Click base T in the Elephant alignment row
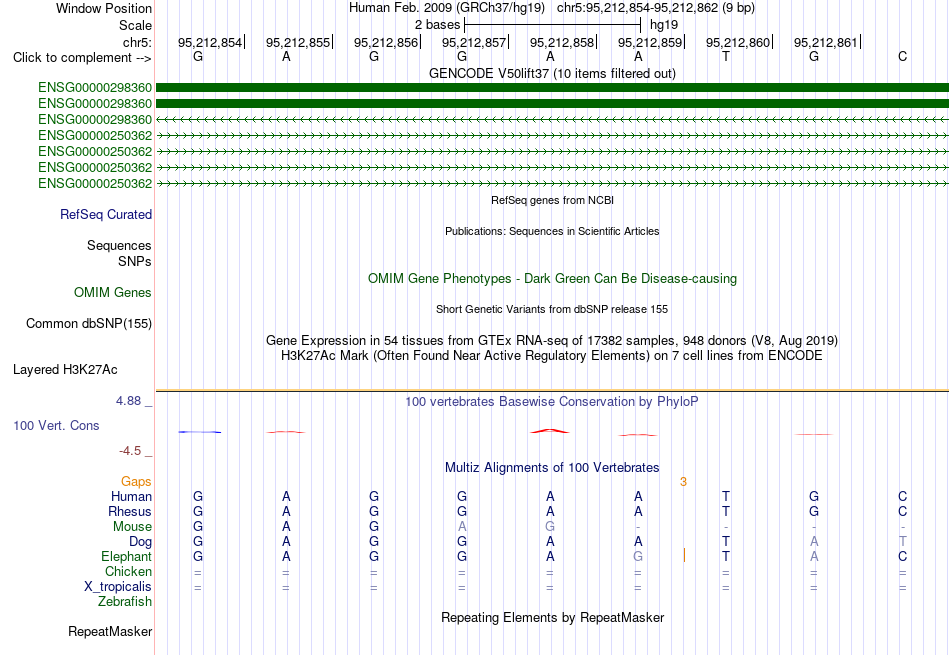The height and width of the screenshot is (655, 950). pos(726,556)
